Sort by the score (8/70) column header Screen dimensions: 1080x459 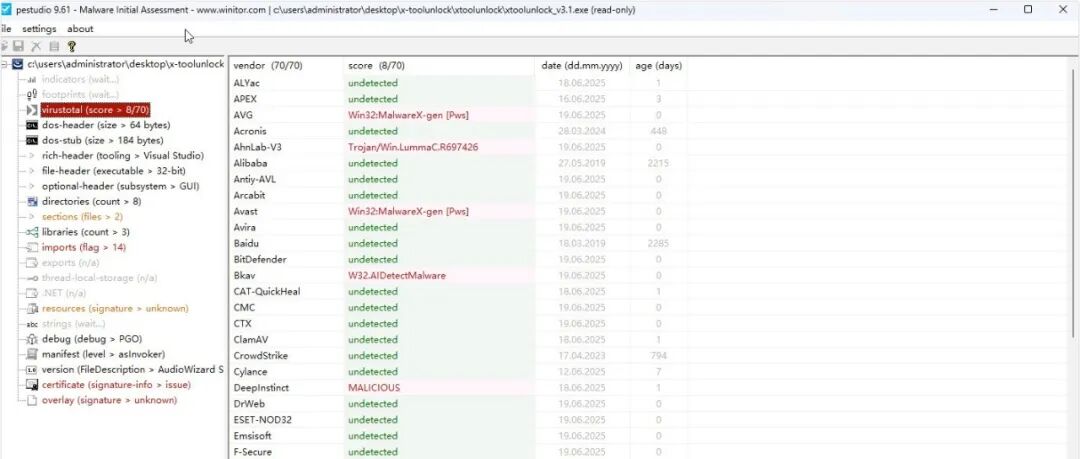439,66
